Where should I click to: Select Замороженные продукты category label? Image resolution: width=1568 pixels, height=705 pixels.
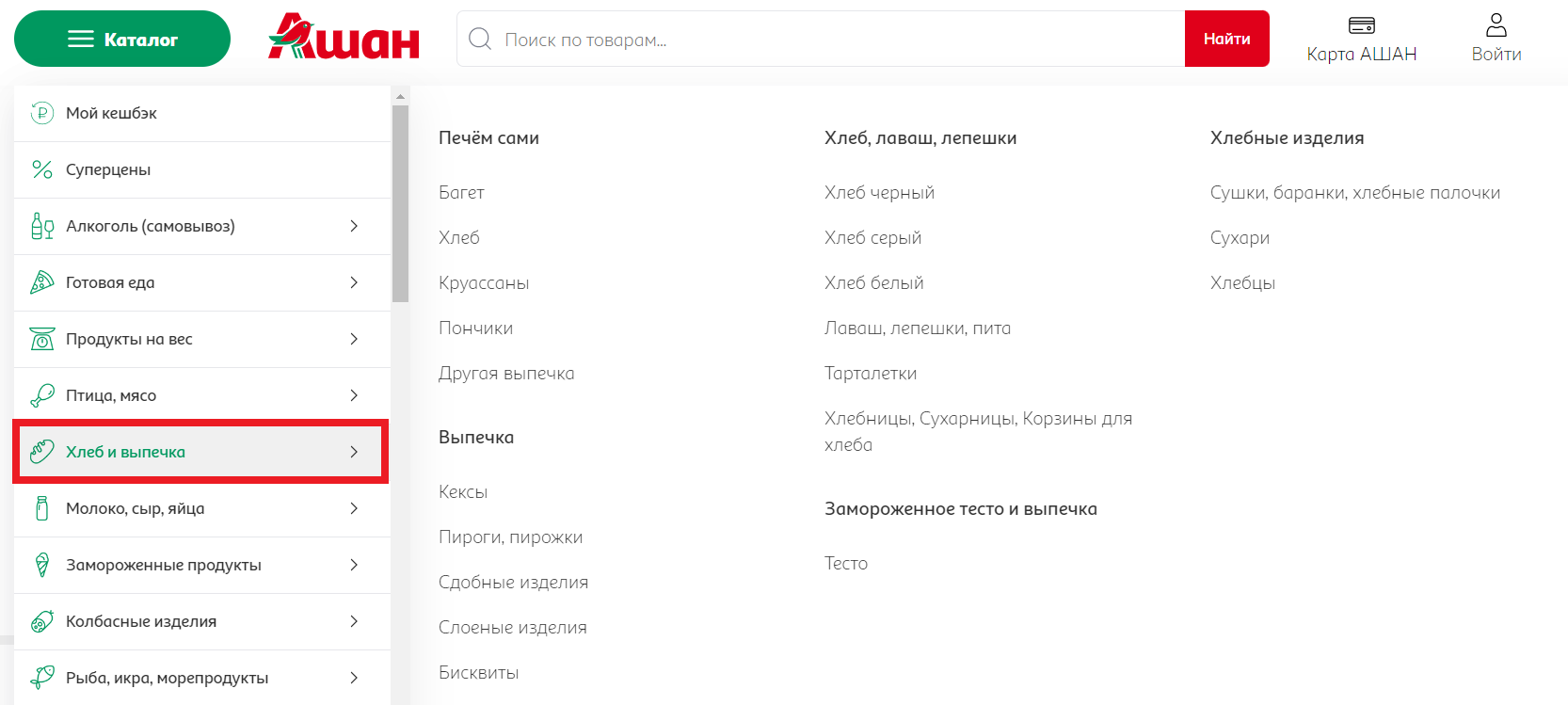(x=164, y=565)
